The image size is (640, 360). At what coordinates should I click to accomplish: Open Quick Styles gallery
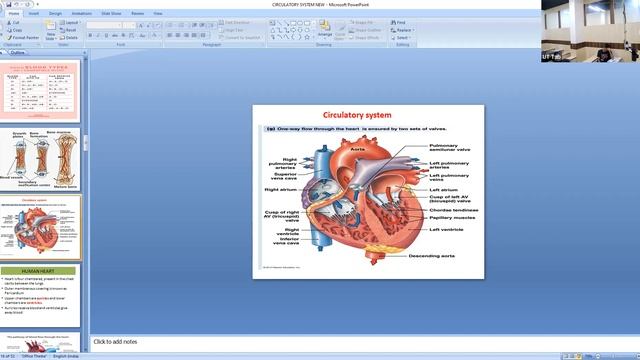coord(340,30)
